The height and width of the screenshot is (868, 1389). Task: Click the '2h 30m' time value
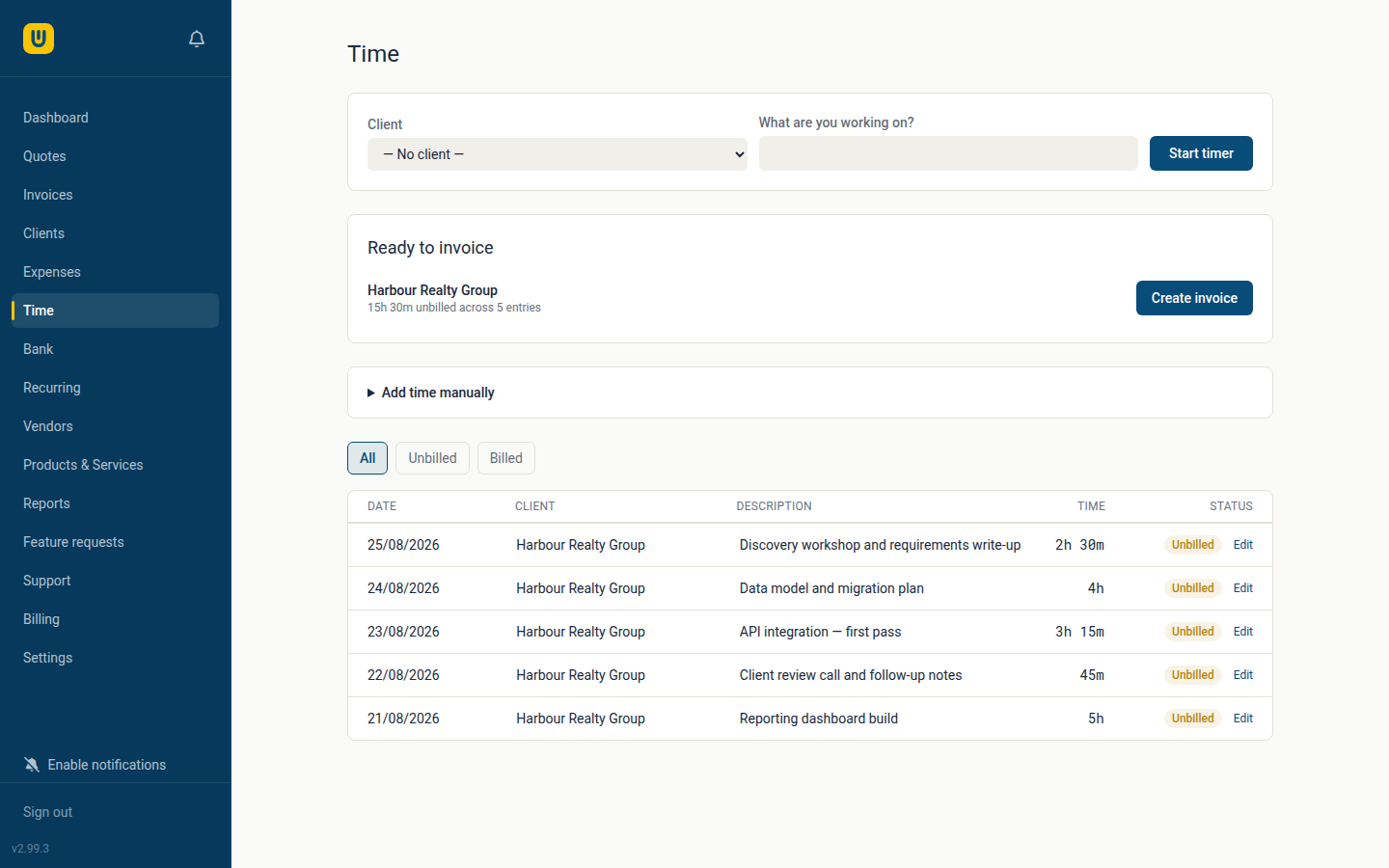[x=1079, y=545]
